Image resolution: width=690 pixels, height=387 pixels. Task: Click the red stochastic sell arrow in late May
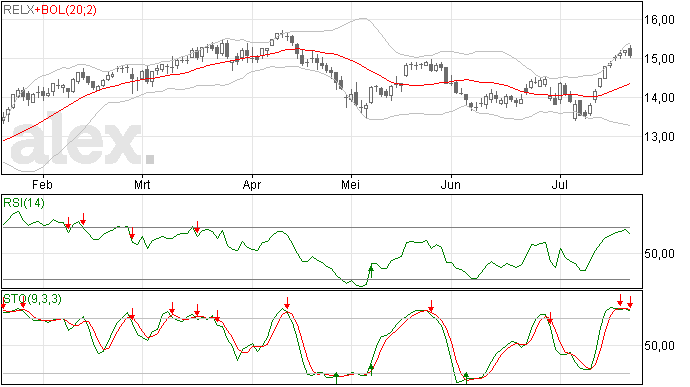pyautogui.click(x=432, y=306)
